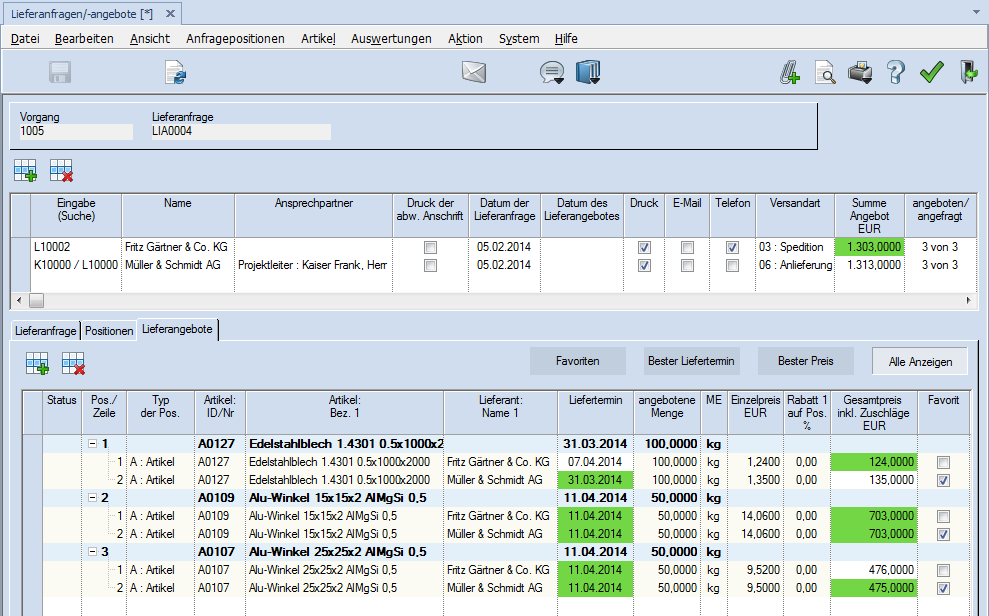Toggle Telefon checkbox for Fritz Gärtner
This screenshot has width=989, height=616.
tap(732, 247)
